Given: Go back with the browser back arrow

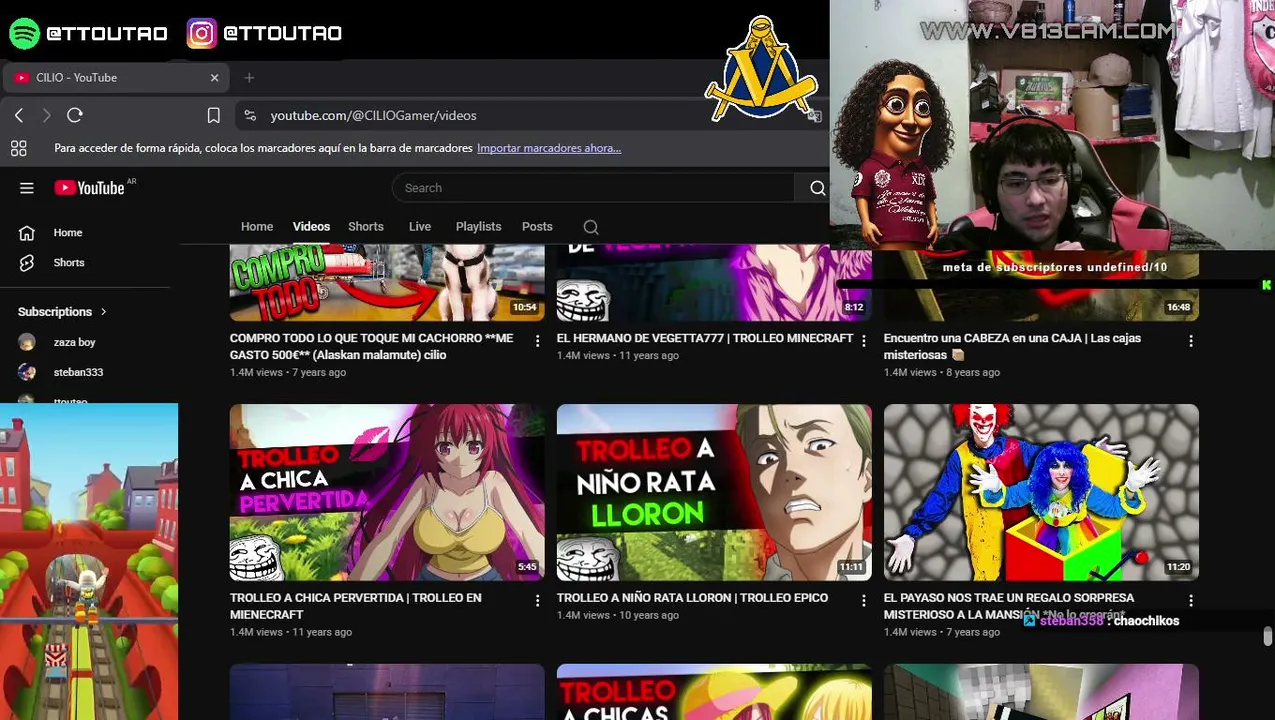Looking at the screenshot, I should pos(19,115).
